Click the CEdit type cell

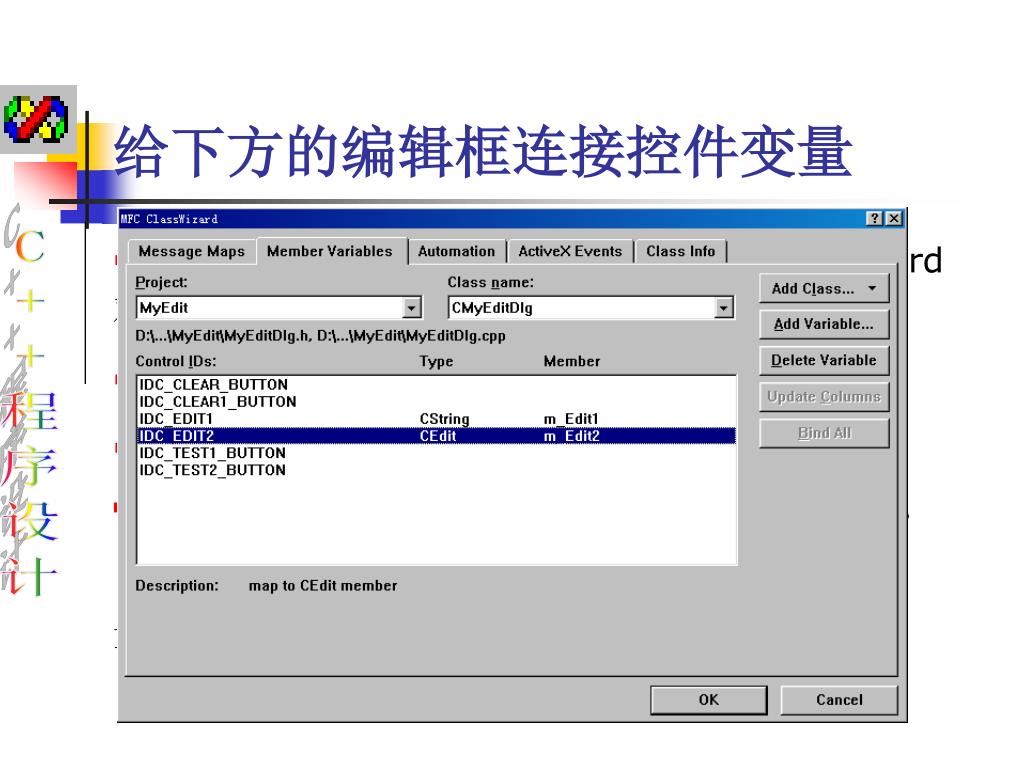pos(438,436)
